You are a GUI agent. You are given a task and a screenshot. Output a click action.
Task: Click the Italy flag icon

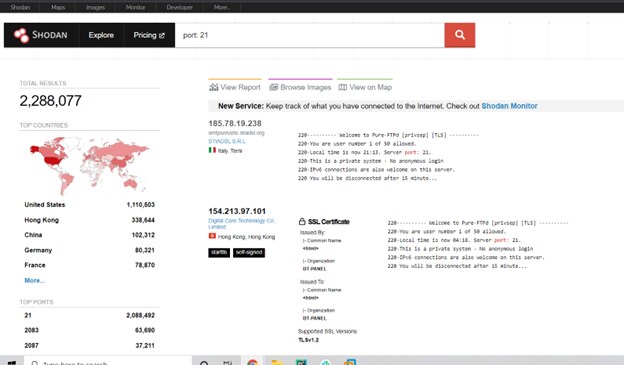(212, 150)
